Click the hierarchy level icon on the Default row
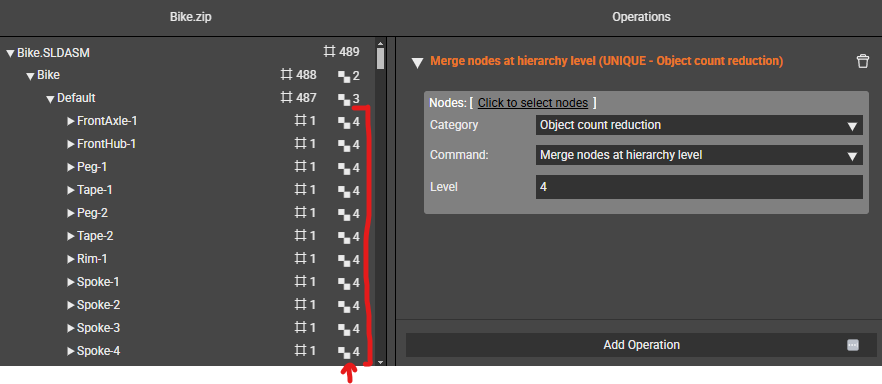The image size is (882, 384). pos(343,99)
